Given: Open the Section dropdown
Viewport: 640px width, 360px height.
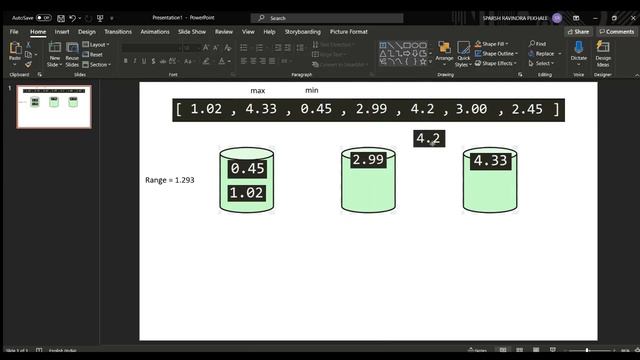Looking at the screenshot, I should [97, 64].
